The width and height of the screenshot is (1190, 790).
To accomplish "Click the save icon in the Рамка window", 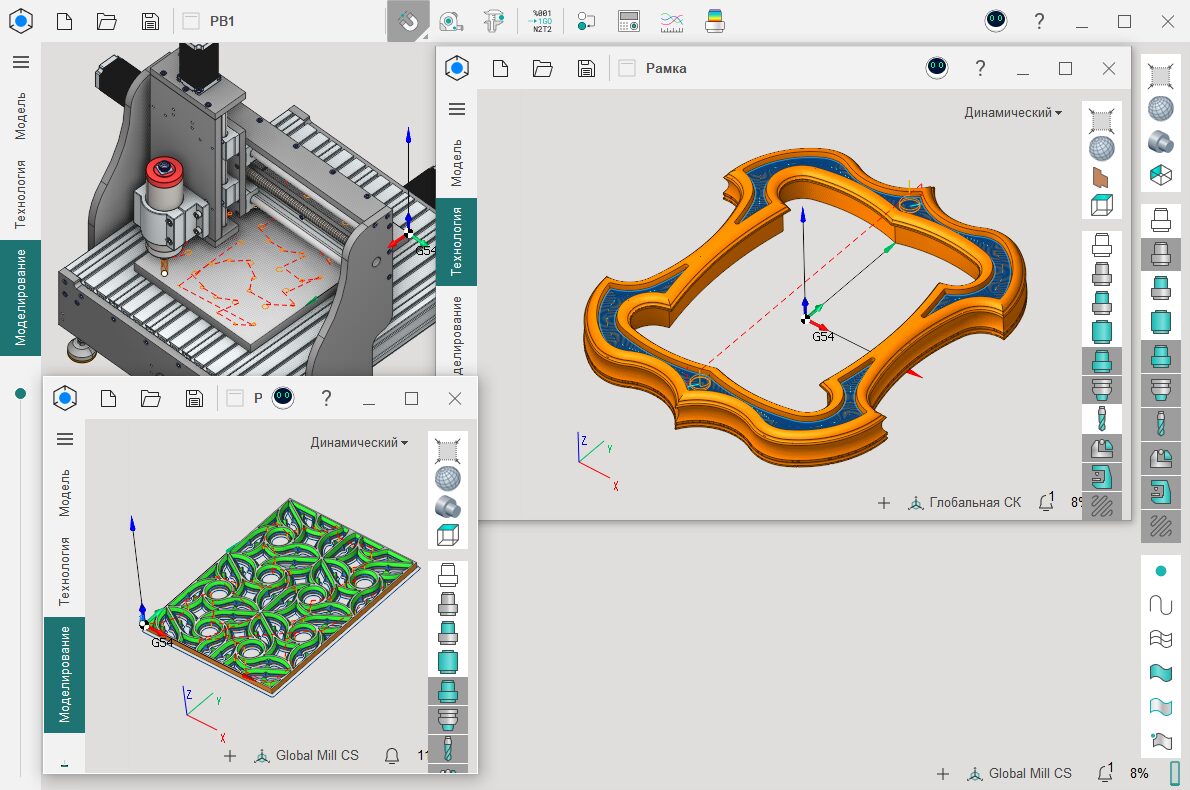I will [x=586, y=68].
